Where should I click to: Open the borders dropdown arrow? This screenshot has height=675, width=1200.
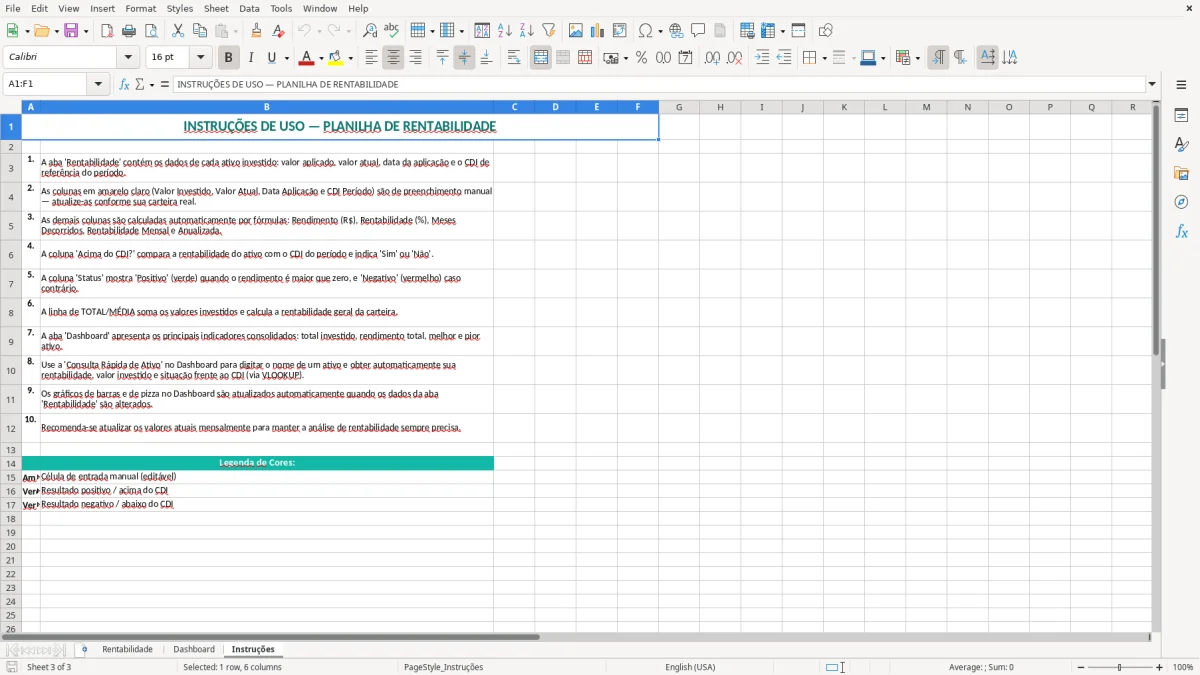click(824, 58)
